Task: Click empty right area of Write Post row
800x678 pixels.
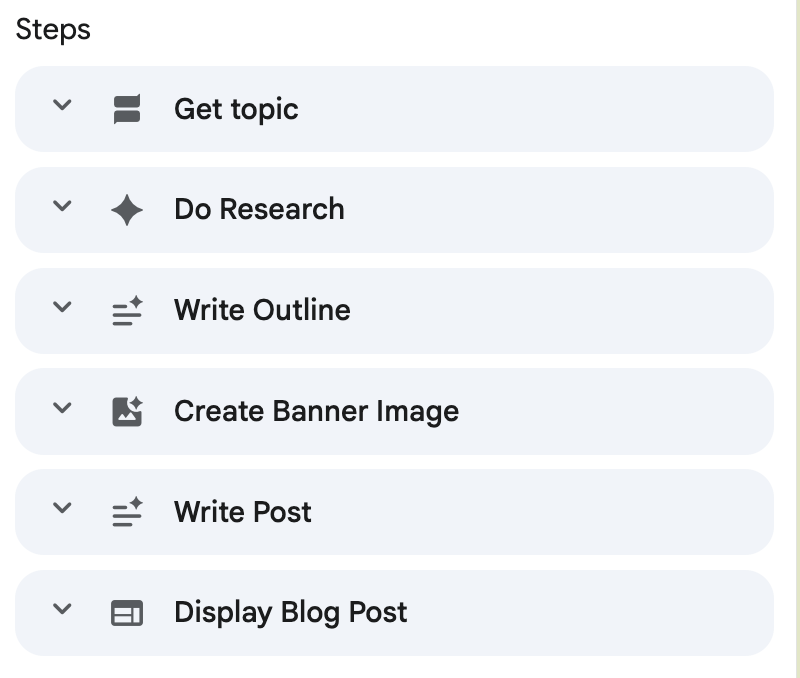Action: (600, 513)
